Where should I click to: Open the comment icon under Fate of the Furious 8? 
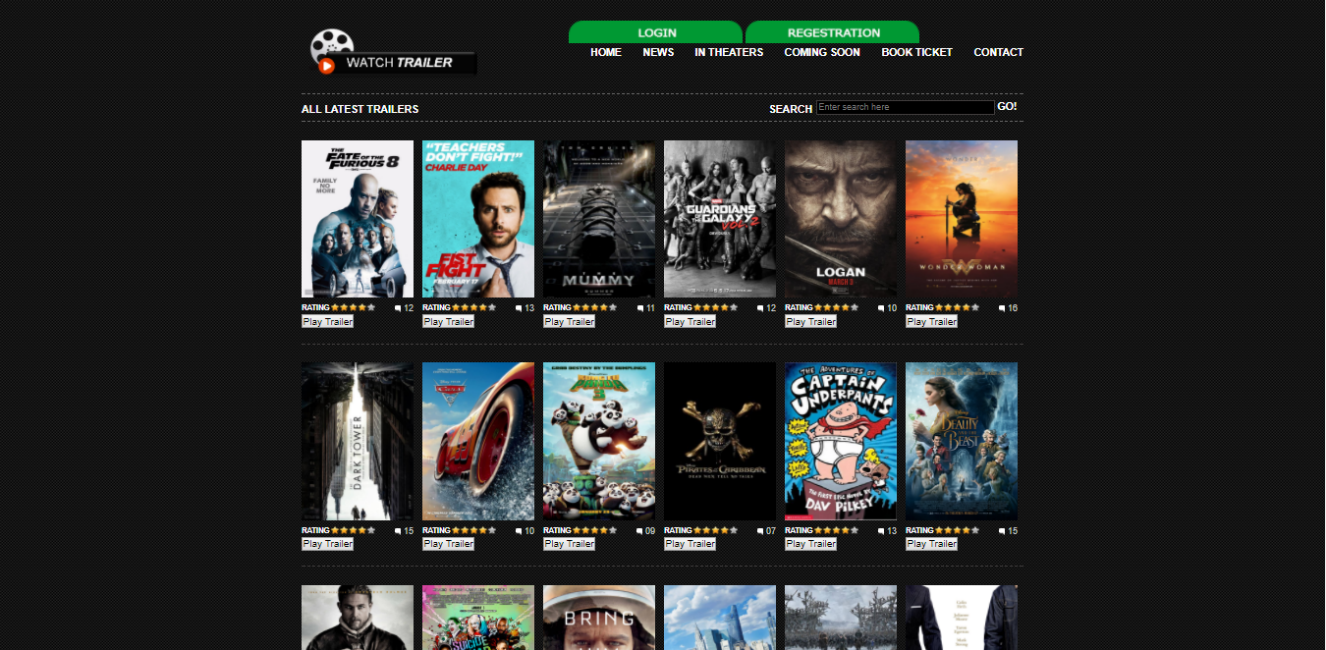[x=398, y=308]
